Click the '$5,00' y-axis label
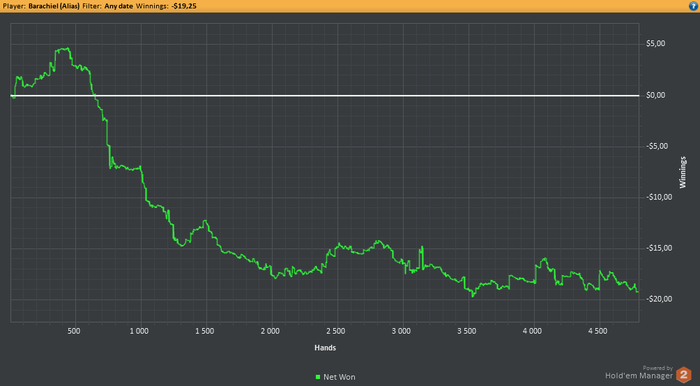 point(655,44)
